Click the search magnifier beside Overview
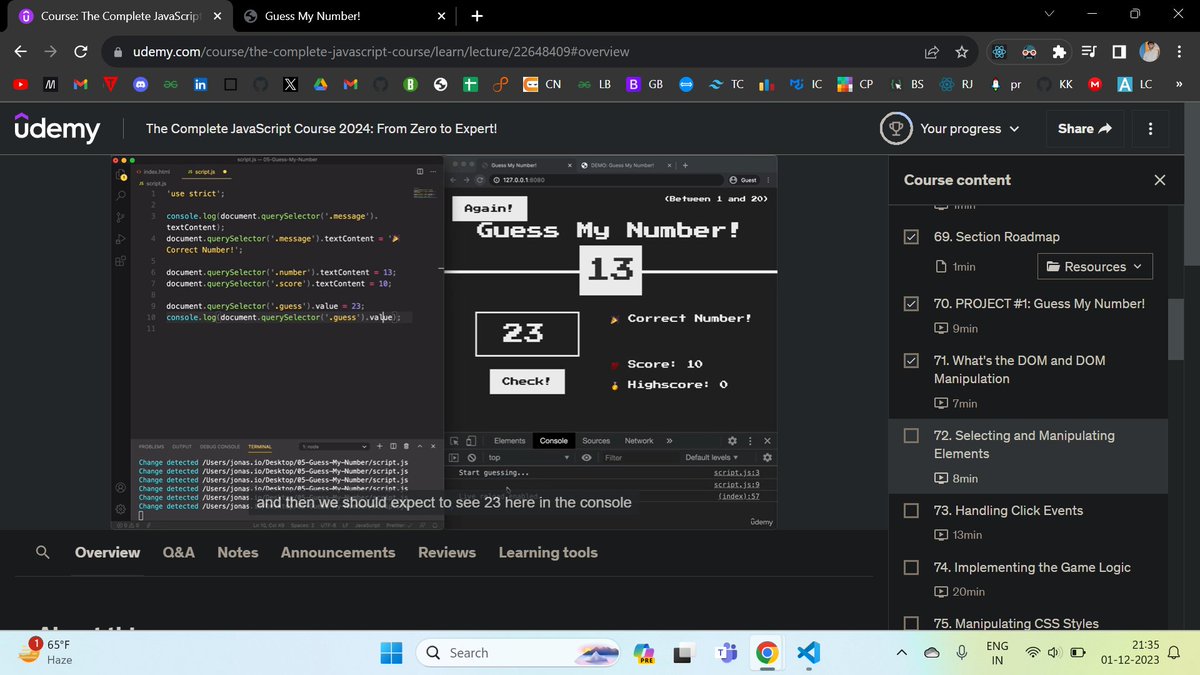 41,552
